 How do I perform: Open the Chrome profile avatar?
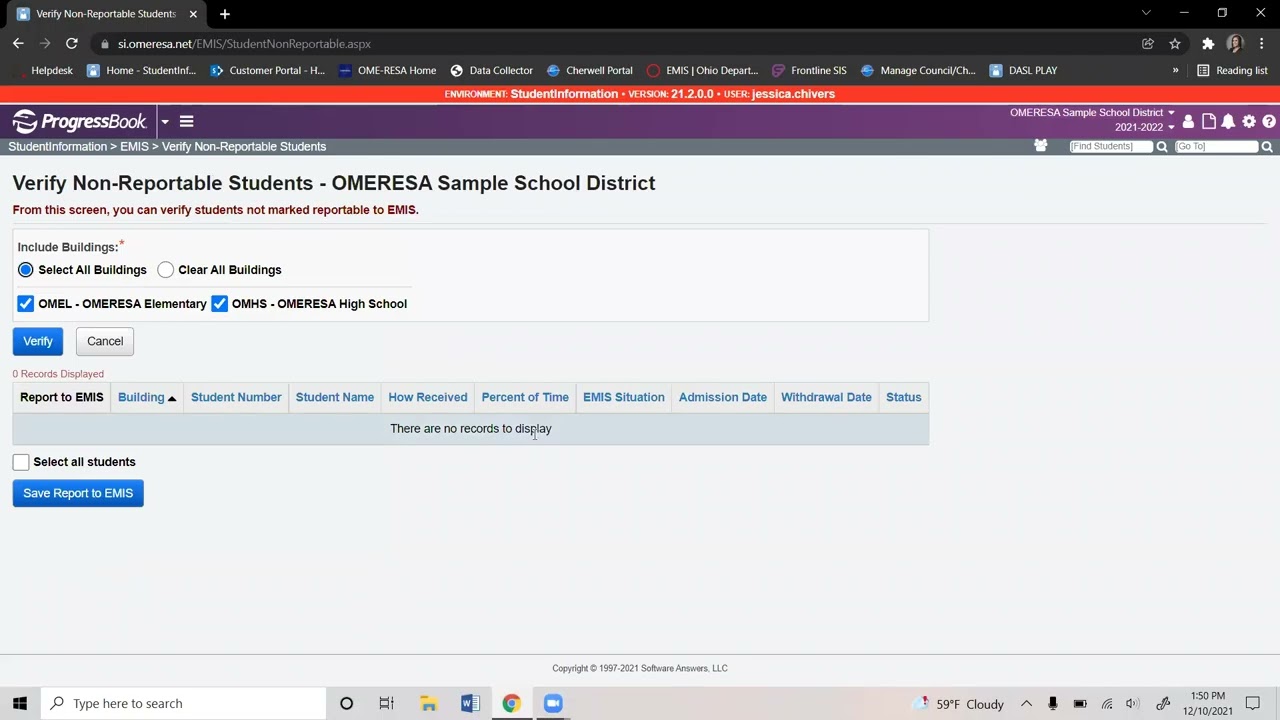click(1235, 44)
